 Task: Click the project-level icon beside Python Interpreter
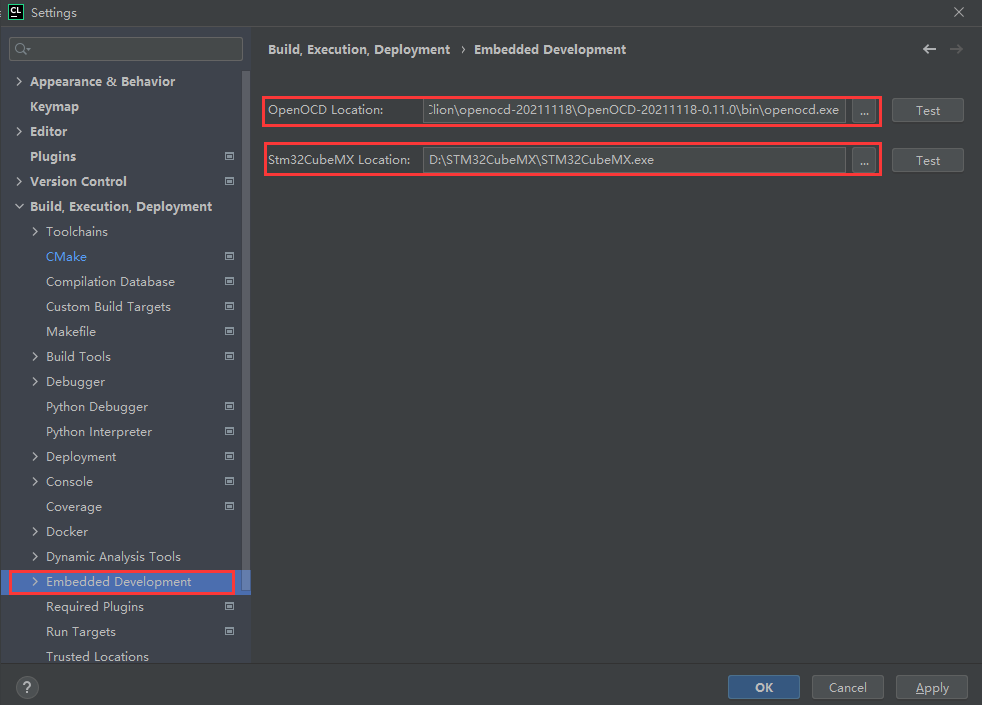click(229, 431)
